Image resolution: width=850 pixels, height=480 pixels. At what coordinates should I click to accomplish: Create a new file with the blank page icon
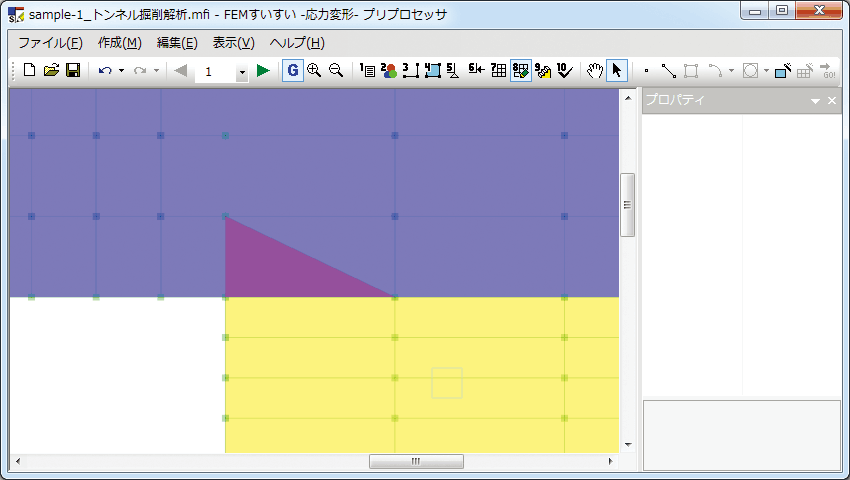pos(29,71)
